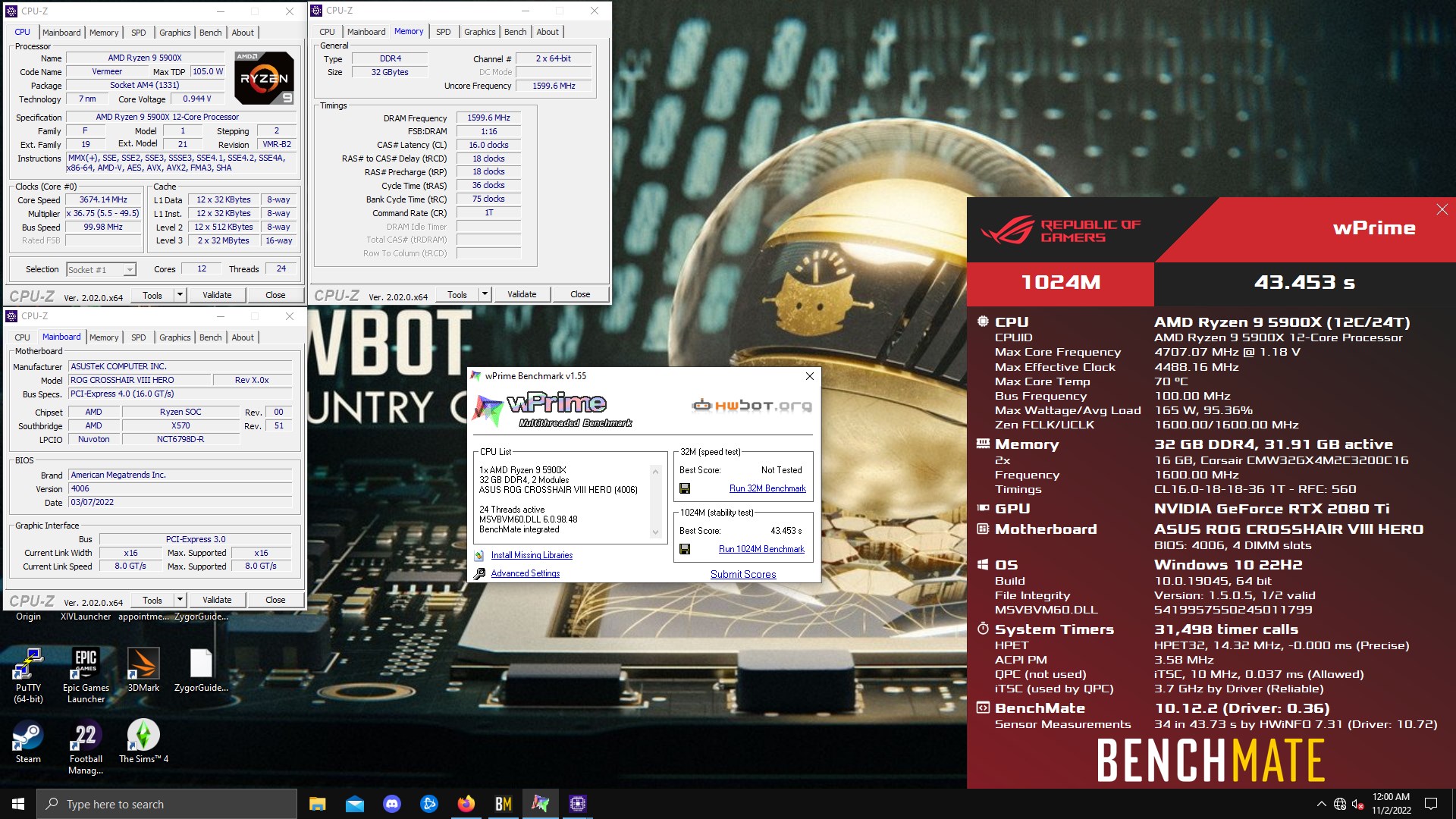The height and width of the screenshot is (819, 1456).
Task: Click the Model field ROG CROSSHAIR VIII HERO
Action: [139, 381]
